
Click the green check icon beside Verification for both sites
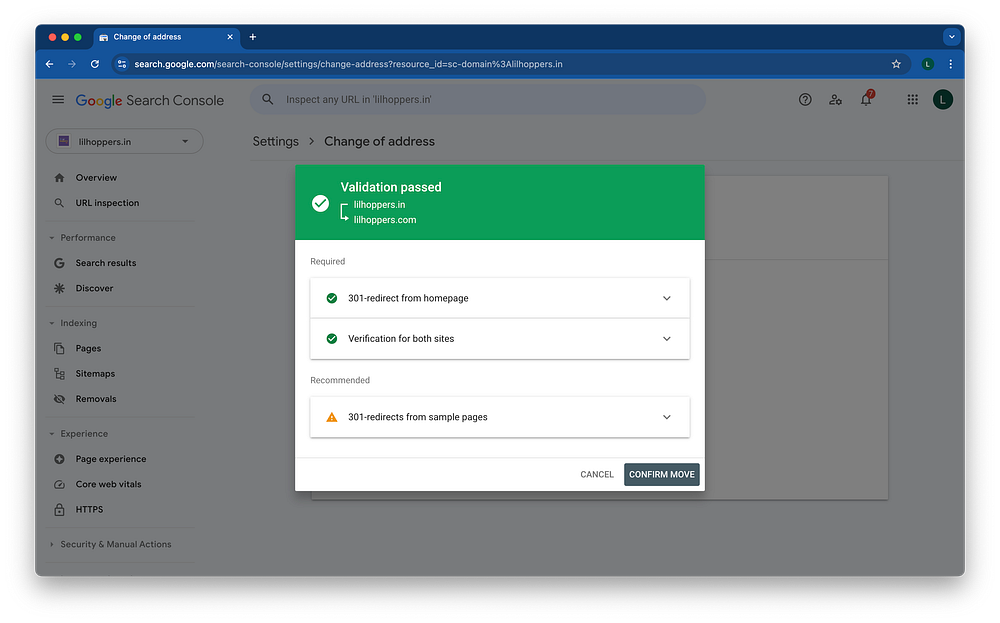click(332, 339)
